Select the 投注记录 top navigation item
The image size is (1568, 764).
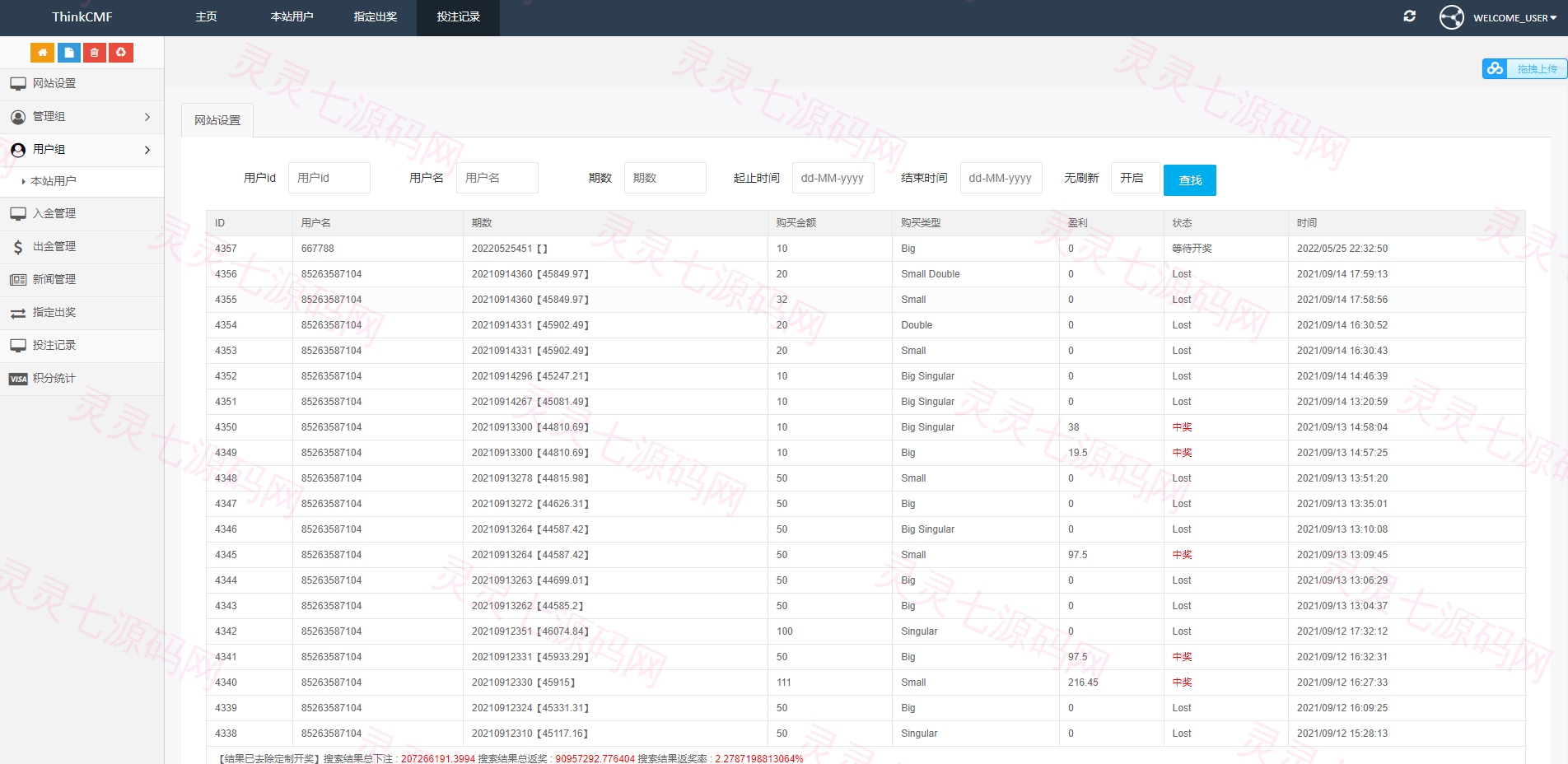pos(458,17)
